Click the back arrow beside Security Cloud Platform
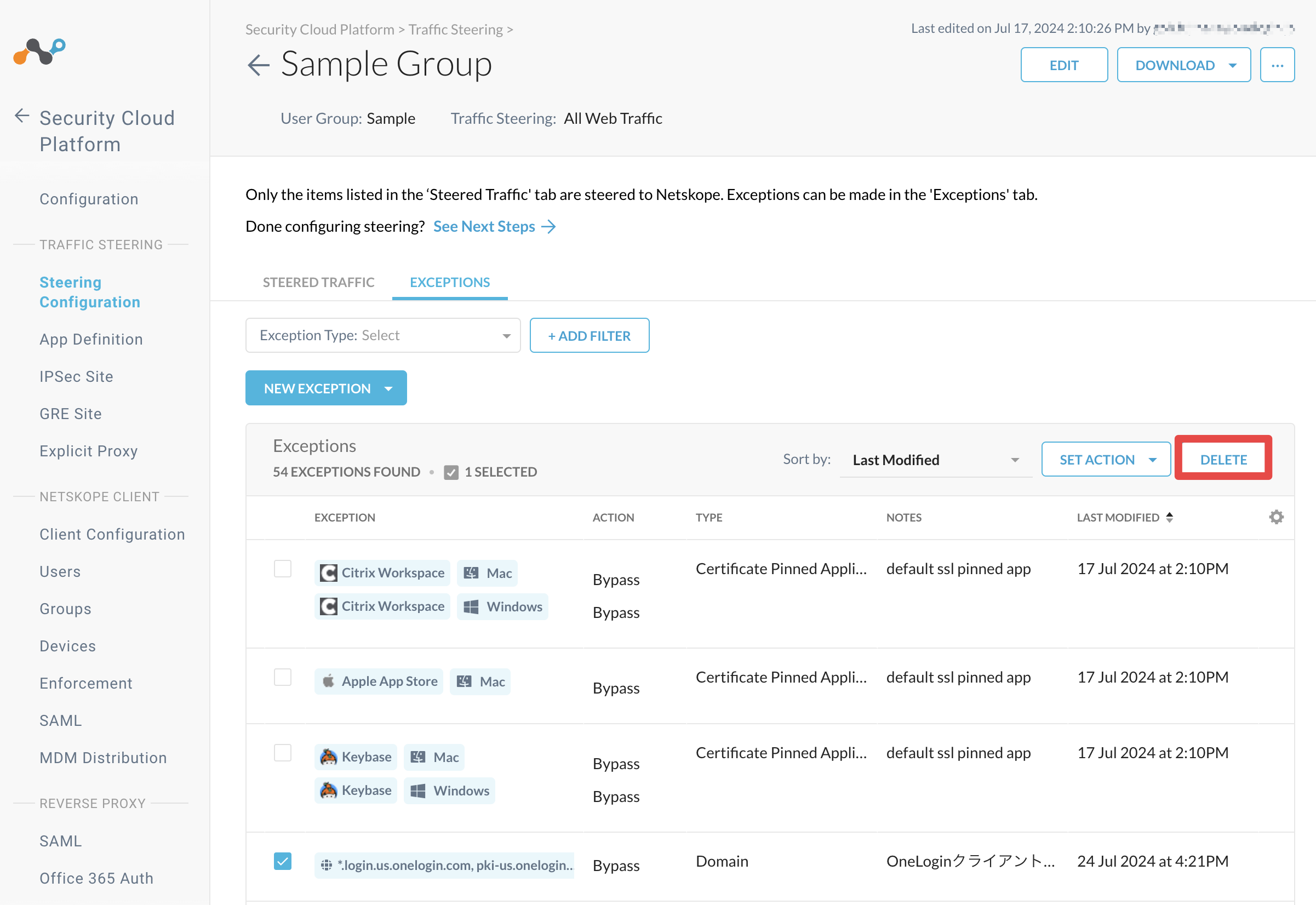This screenshot has height=905, width=1316. (x=21, y=116)
